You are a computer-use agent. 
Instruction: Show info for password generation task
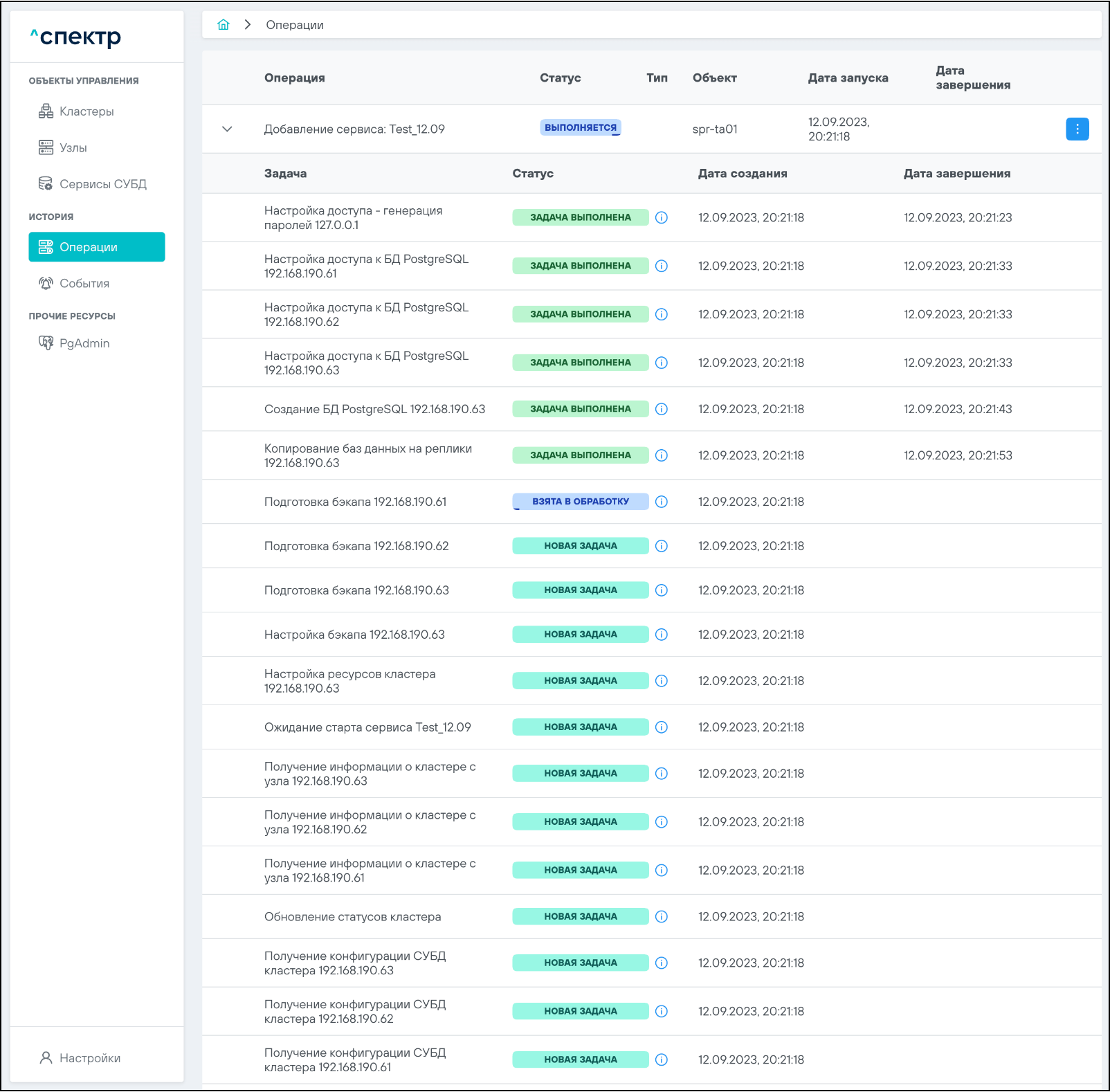662,218
